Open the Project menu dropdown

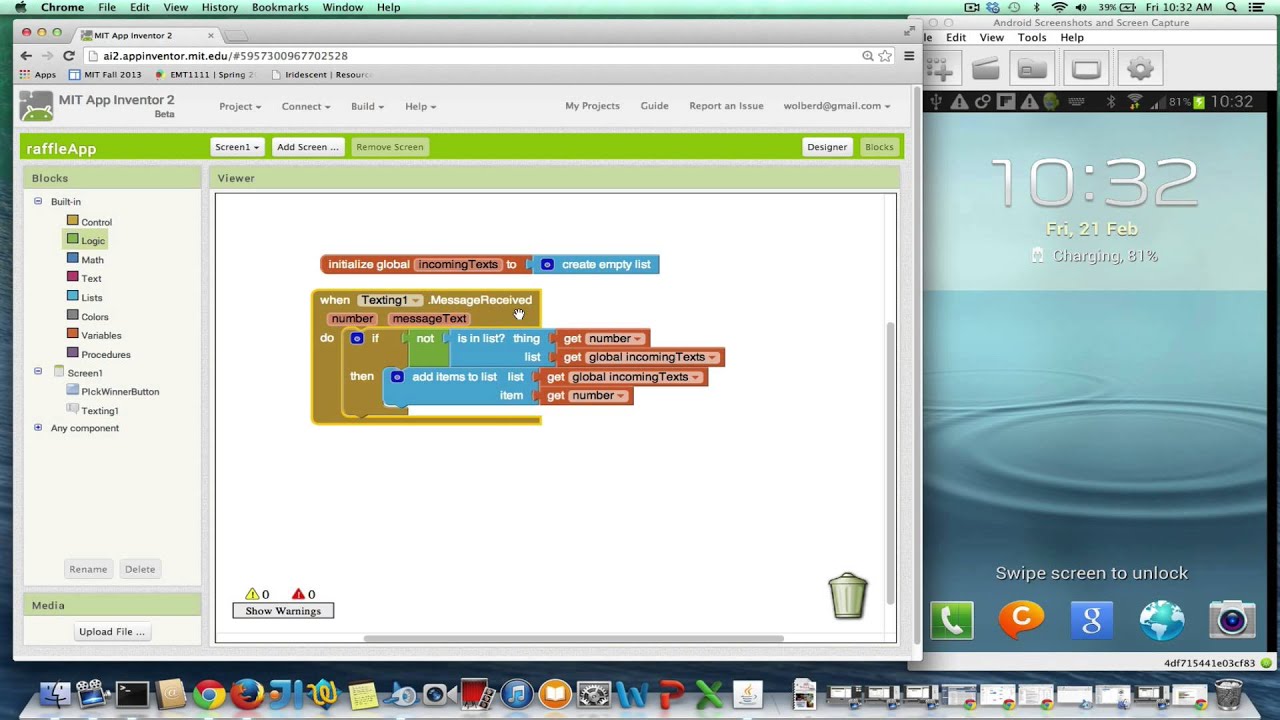[240, 106]
